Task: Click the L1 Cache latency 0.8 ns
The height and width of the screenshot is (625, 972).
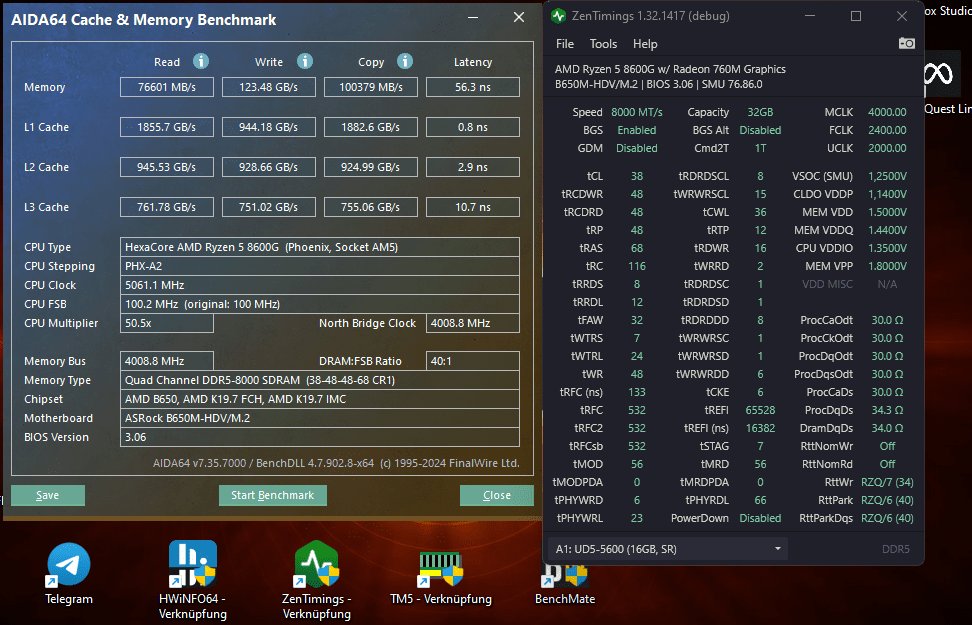Action: [473, 127]
